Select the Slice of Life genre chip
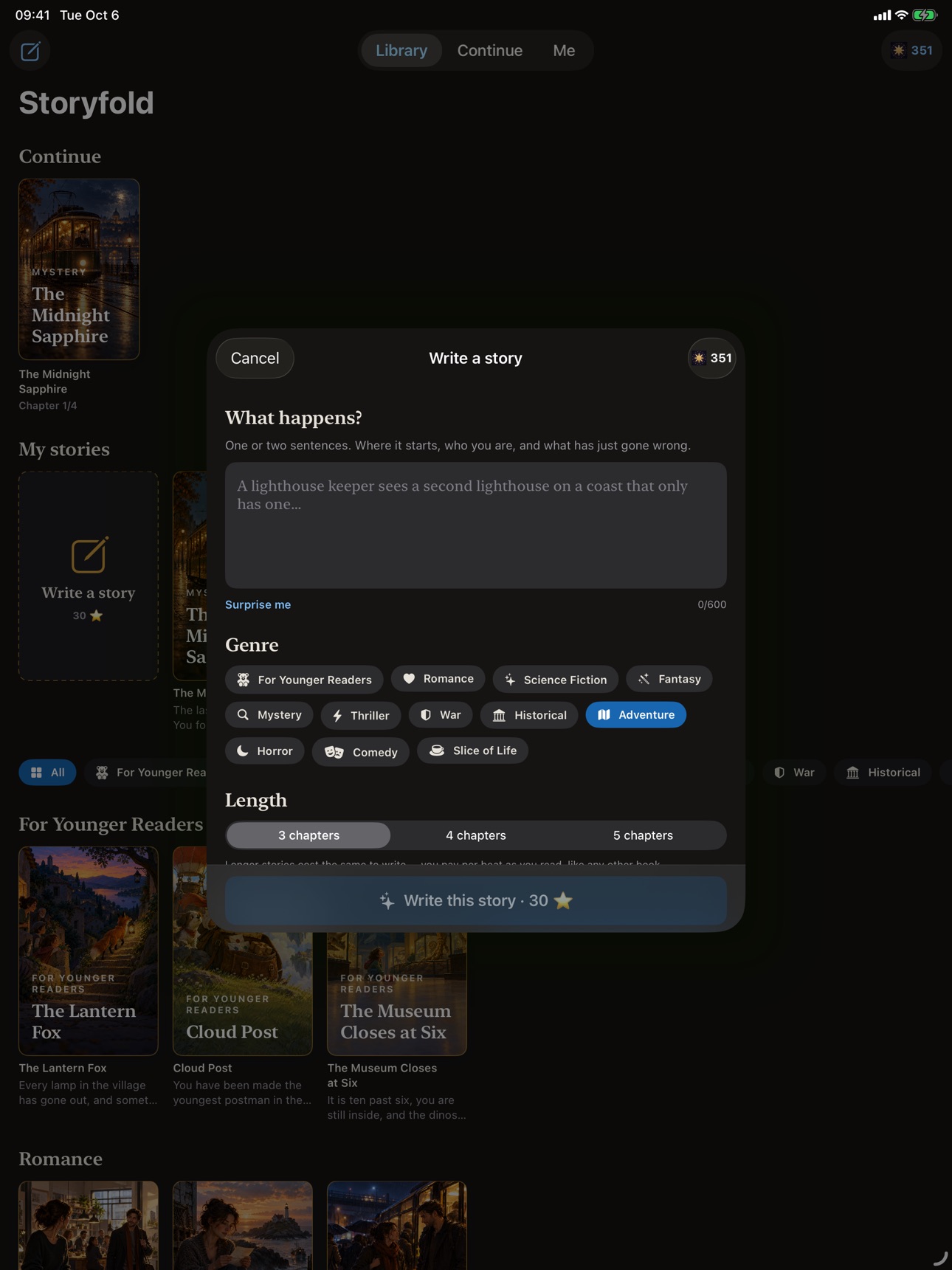 pos(472,750)
